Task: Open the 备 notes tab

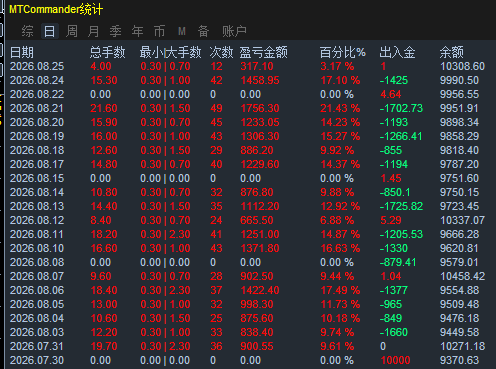Action: click(x=203, y=31)
